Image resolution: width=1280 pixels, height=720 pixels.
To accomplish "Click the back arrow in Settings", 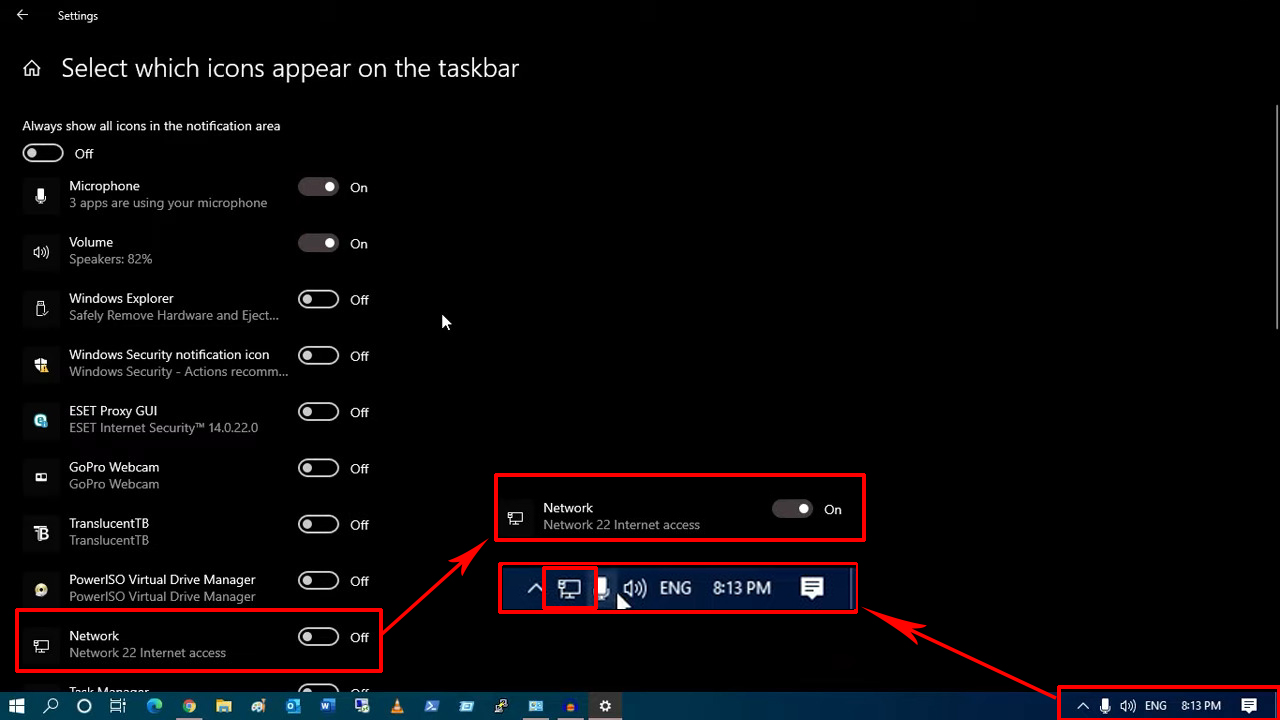I will (20, 15).
